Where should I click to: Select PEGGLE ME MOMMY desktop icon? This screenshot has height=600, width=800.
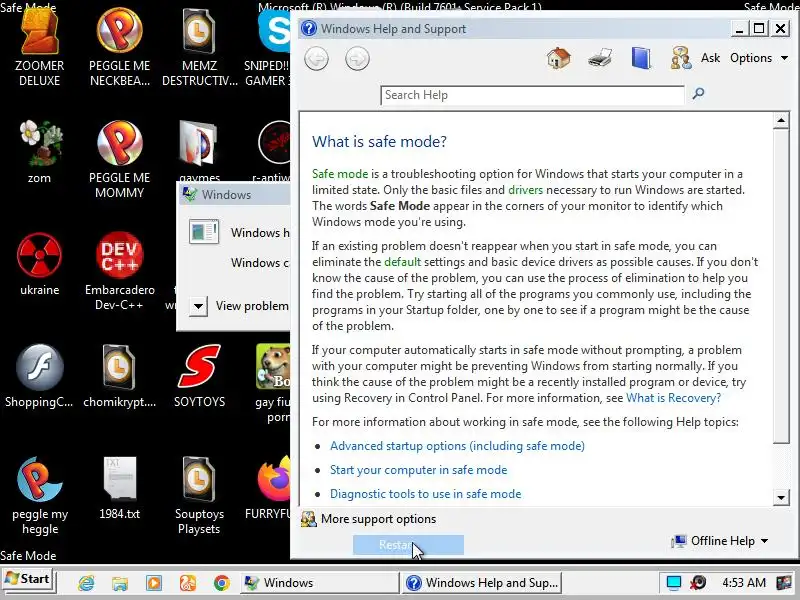(119, 160)
